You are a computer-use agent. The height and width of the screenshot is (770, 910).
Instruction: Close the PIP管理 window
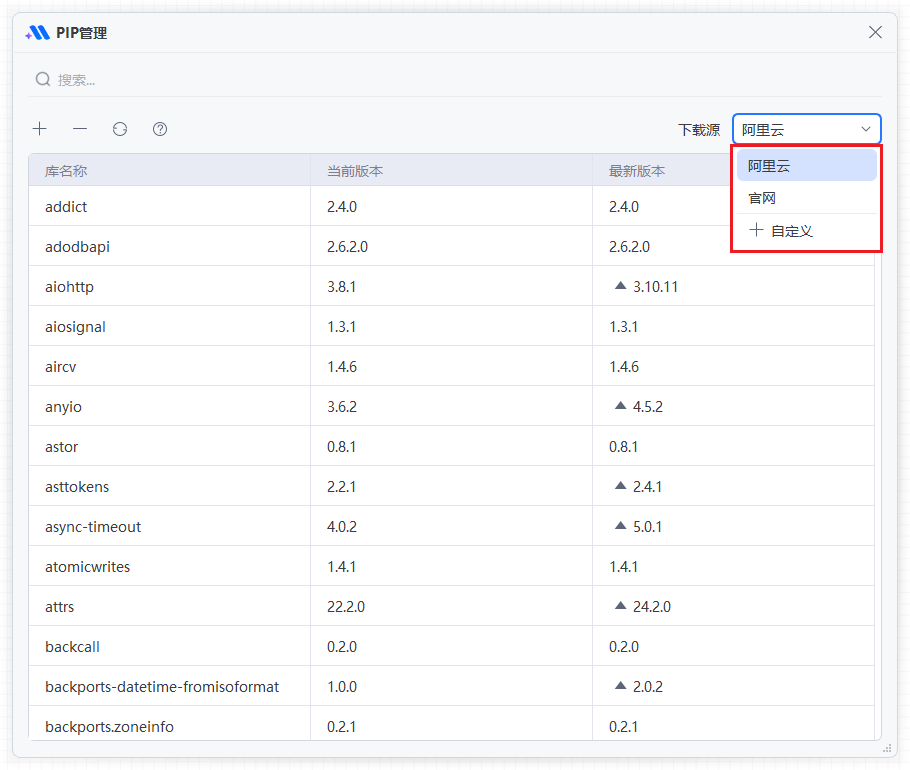point(875,32)
